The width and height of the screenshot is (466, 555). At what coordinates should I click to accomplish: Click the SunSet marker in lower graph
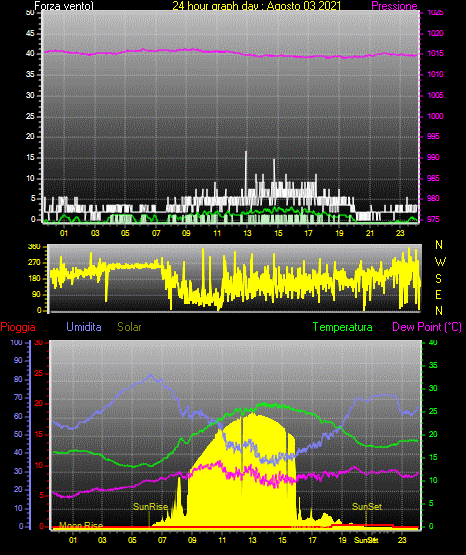[367, 507]
